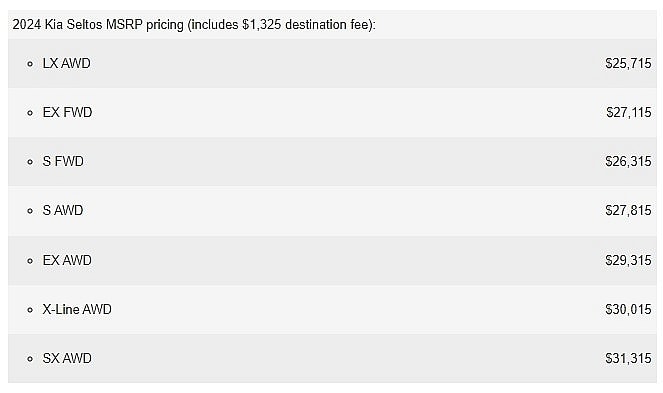The width and height of the screenshot is (663, 393).
Task: Click the $31,315 price
Action: pyautogui.click(x=628, y=358)
